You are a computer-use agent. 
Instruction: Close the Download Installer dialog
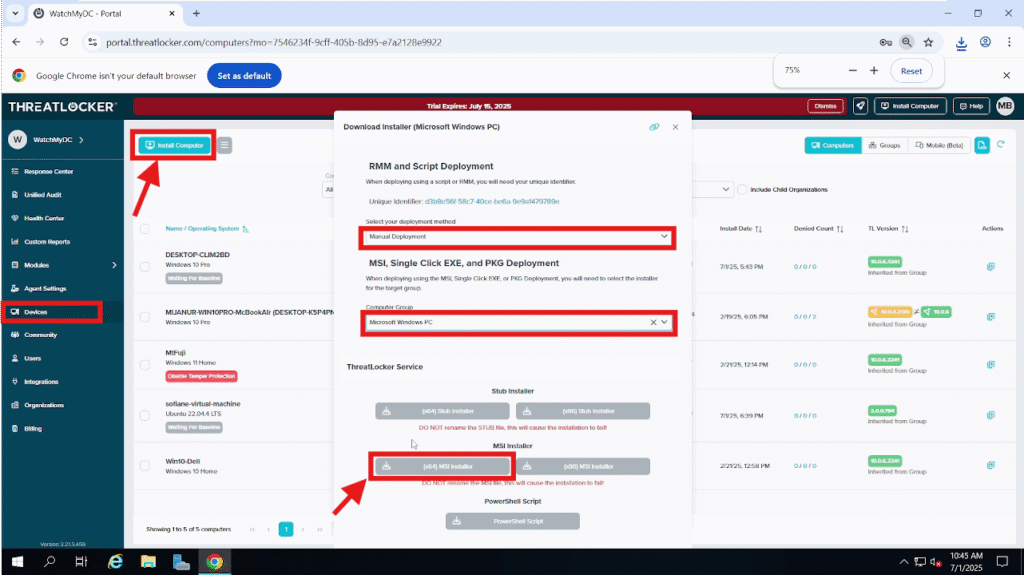(675, 127)
